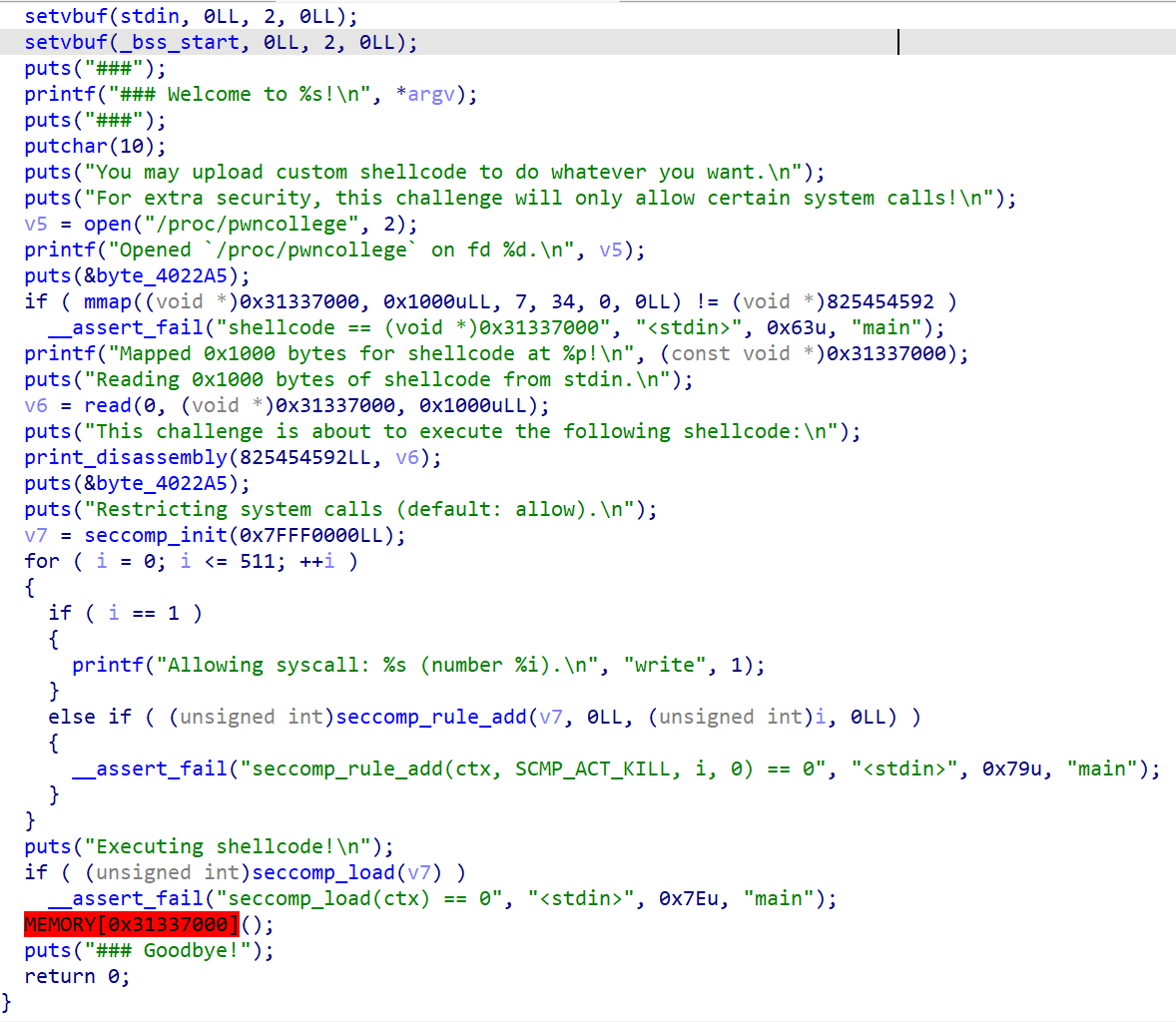Click the read function call
This screenshot has width=1176, height=1022.
(107, 405)
